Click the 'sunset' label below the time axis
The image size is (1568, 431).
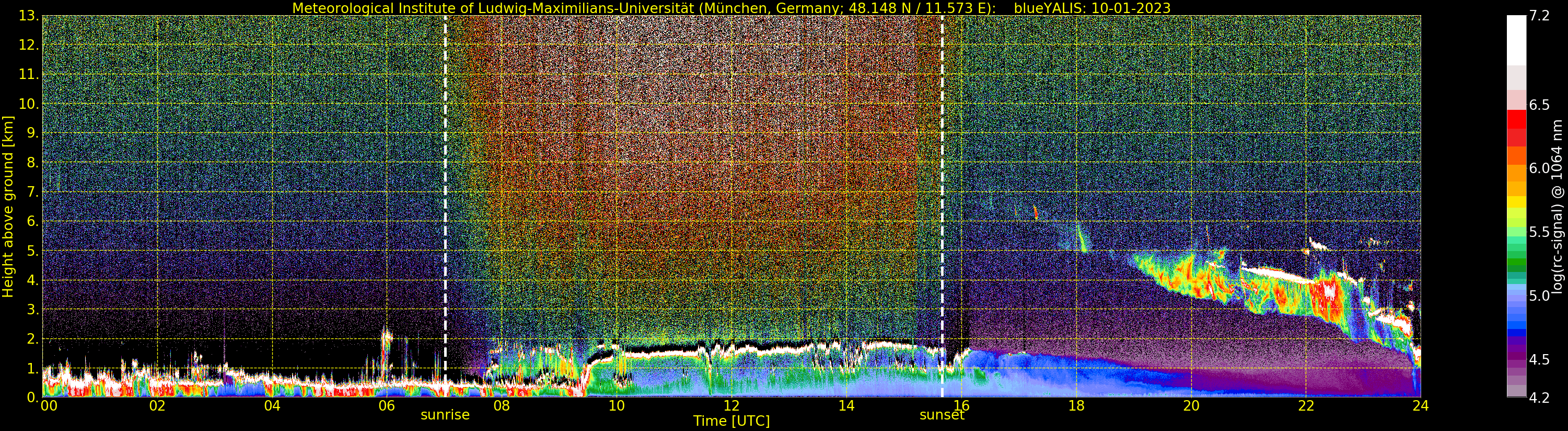(x=942, y=415)
